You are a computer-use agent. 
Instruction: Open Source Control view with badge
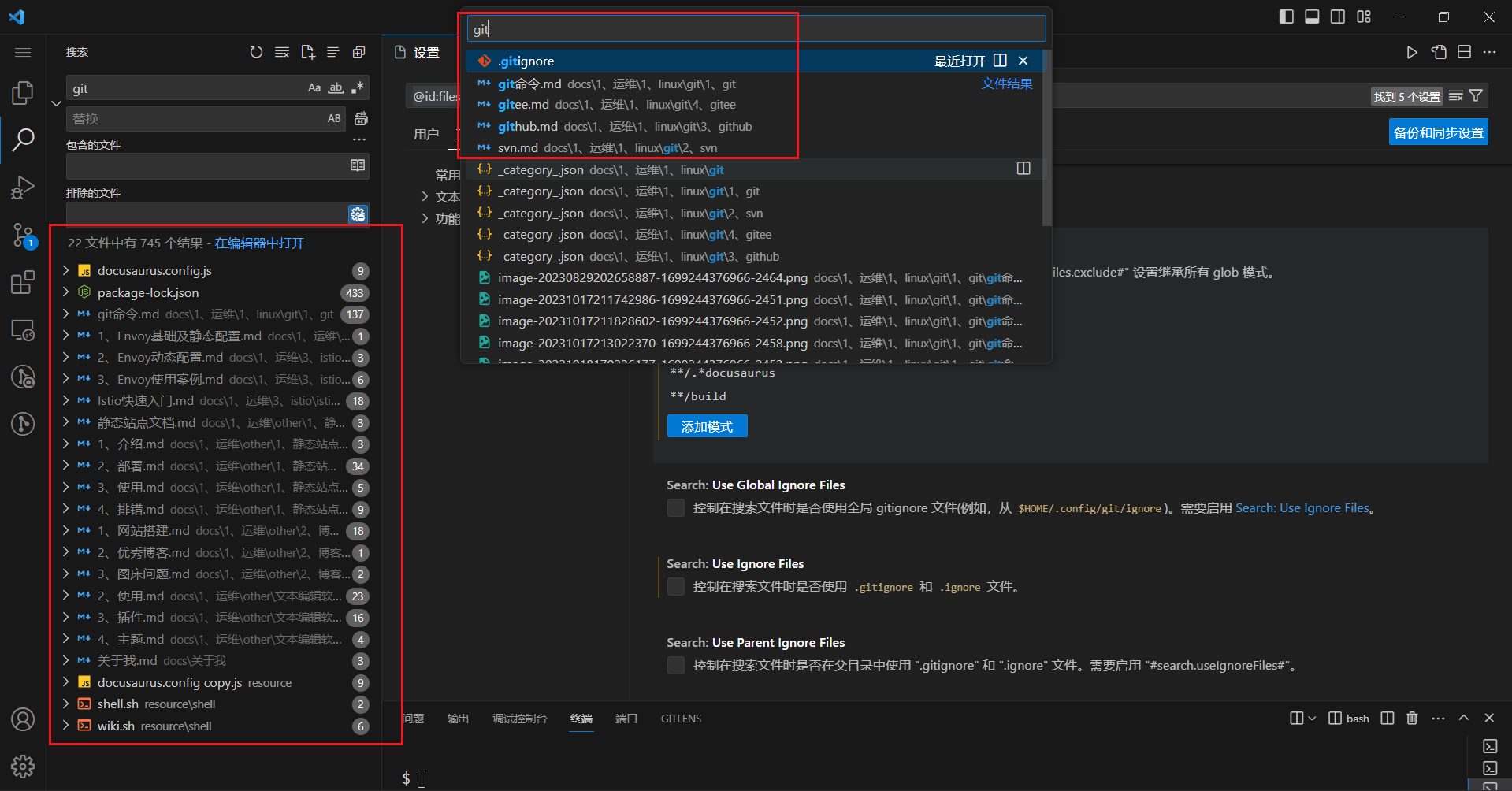(x=23, y=235)
